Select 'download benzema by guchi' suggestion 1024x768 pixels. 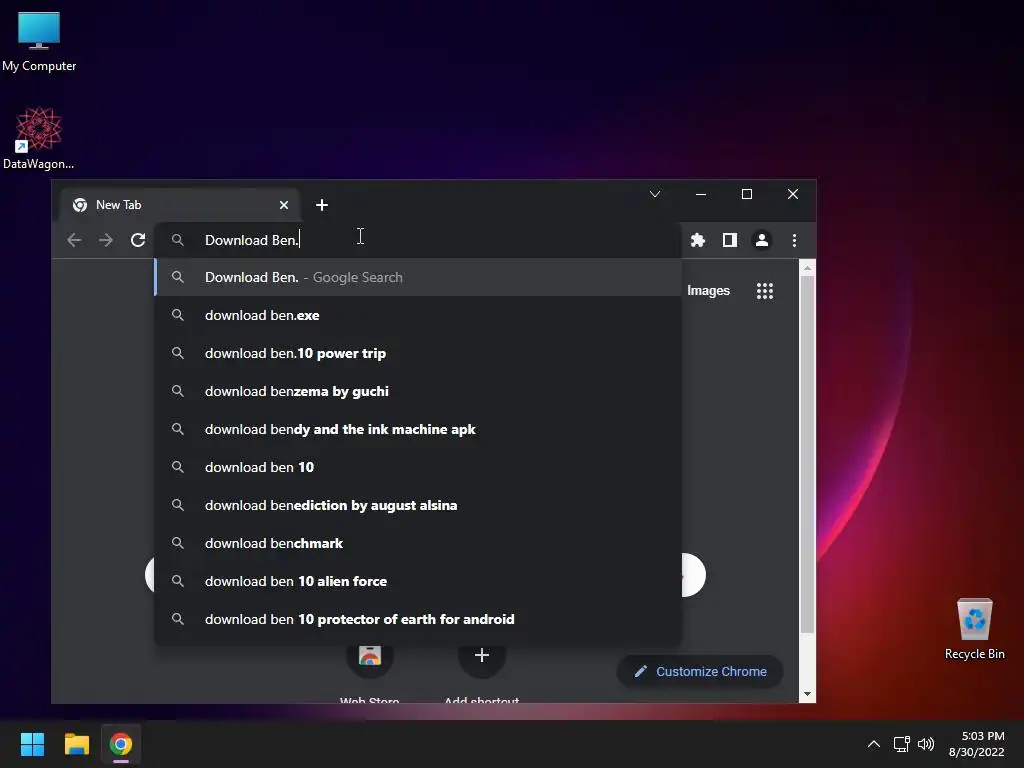tap(418, 391)
